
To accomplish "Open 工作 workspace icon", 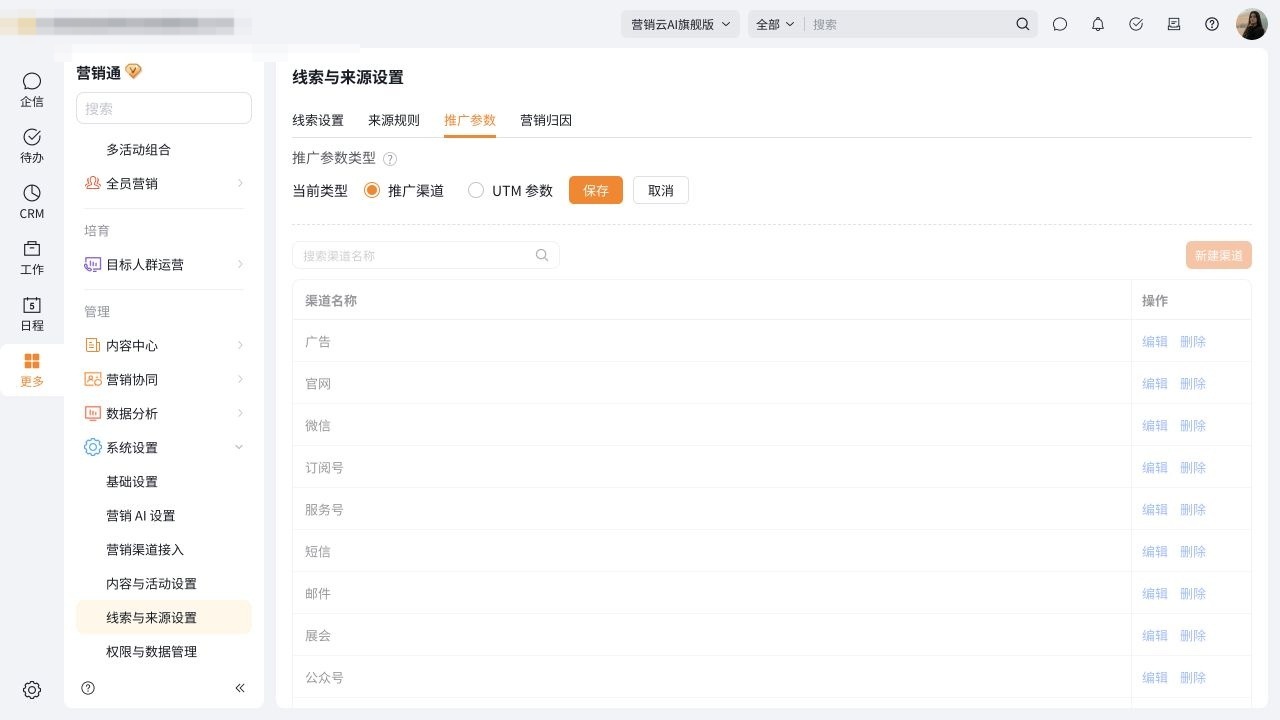I will click(32, 257).
